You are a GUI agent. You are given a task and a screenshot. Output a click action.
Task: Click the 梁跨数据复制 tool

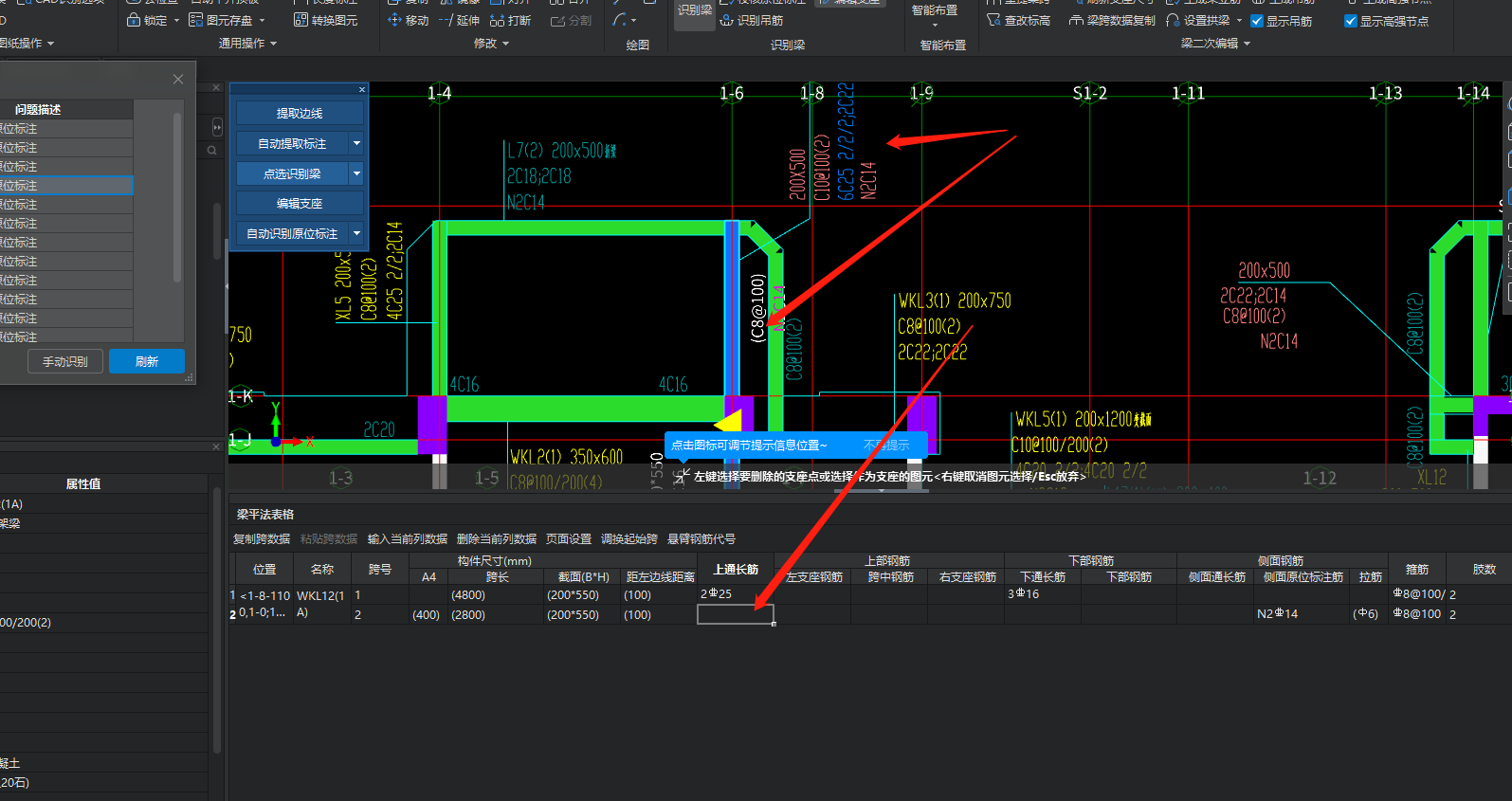click(x=1112, y=20)
